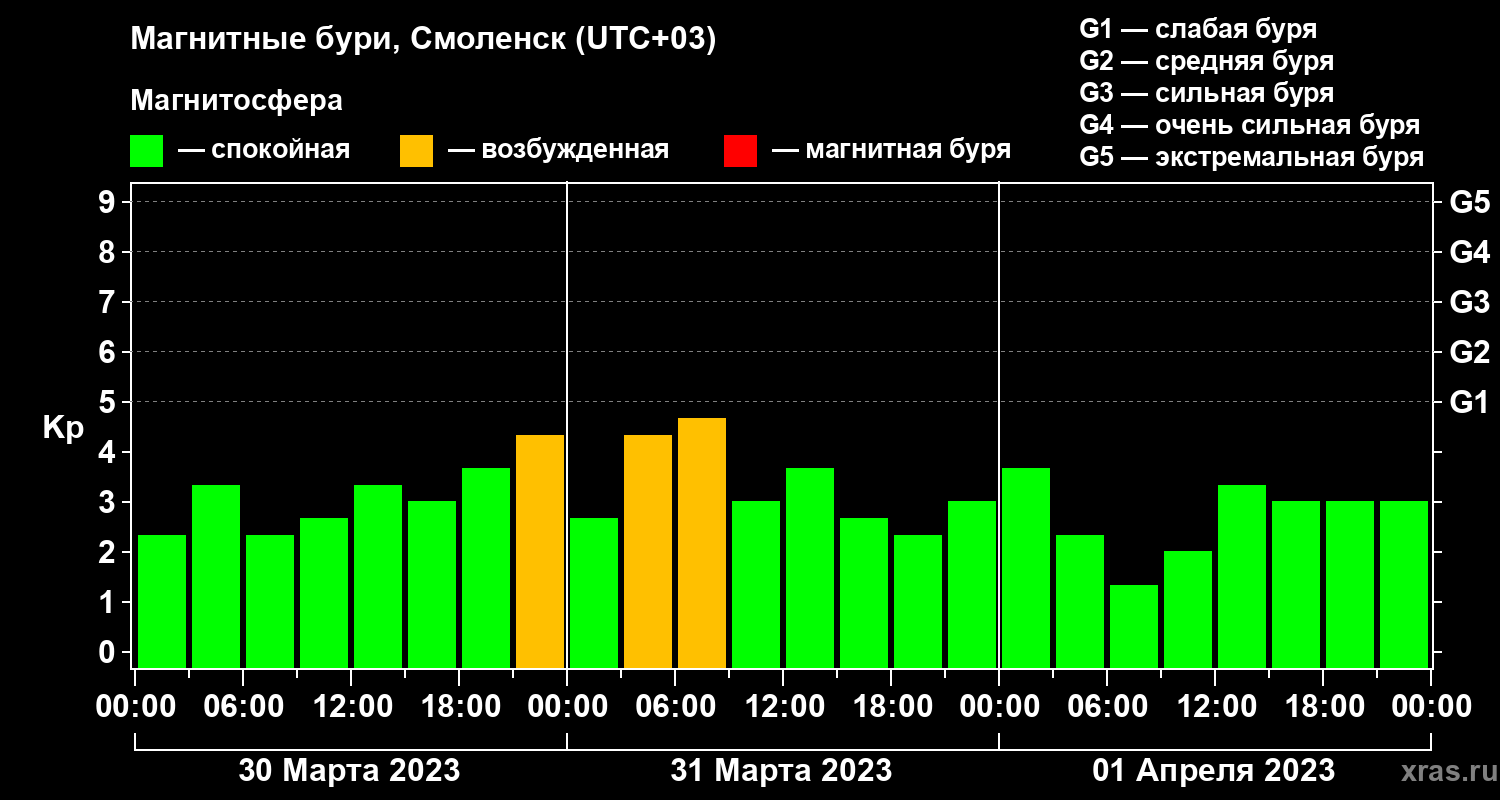The image size is (1500, 800).
Task: Click 'G1 — слабая буря' legend line
Action: click(x=1198, y=28)
